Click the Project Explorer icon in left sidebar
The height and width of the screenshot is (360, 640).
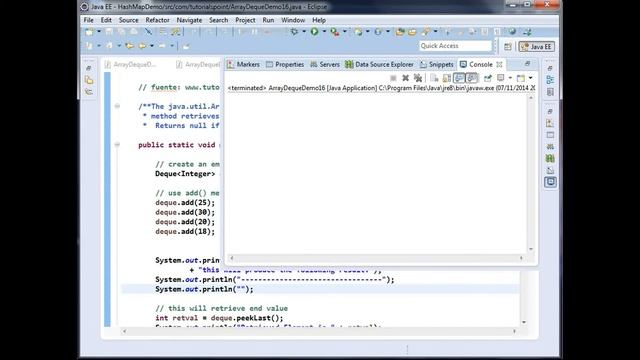pyautogui.click(x=89, y=80)
